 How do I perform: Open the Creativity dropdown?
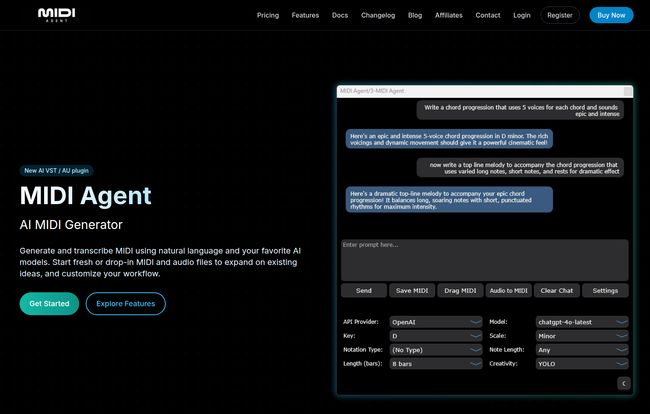(582, 364)
